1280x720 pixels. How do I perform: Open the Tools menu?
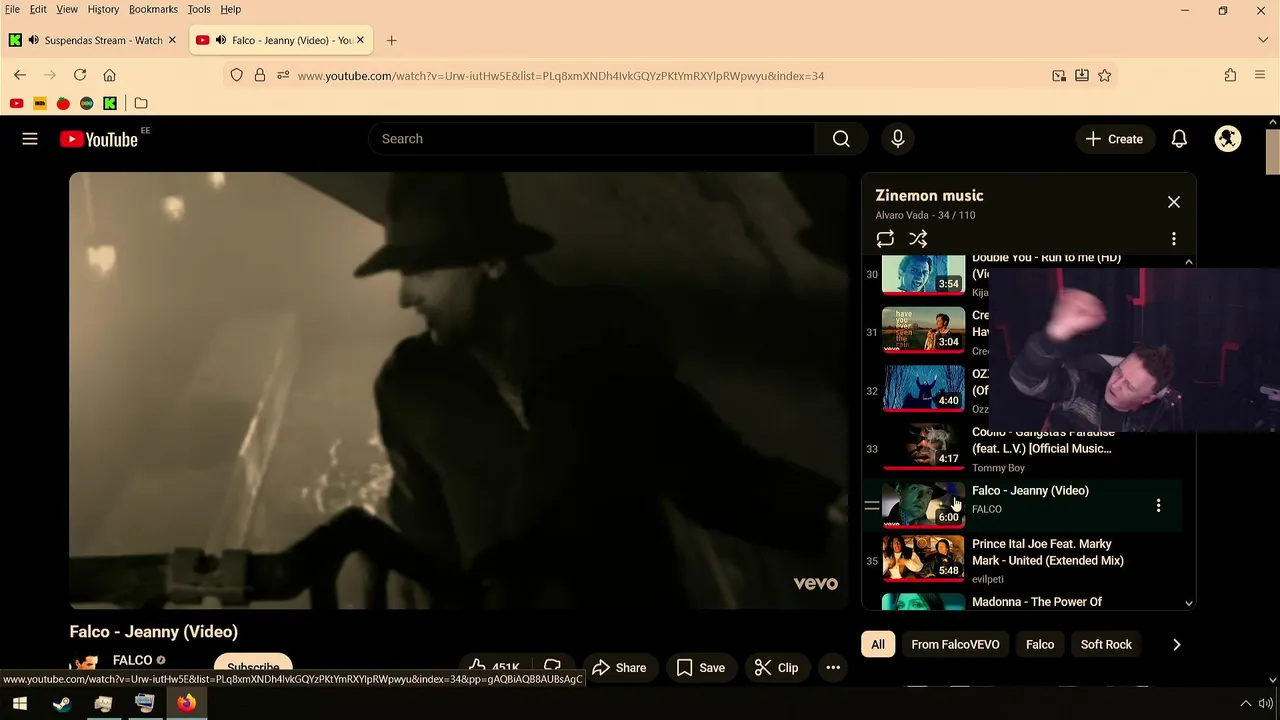199,9
